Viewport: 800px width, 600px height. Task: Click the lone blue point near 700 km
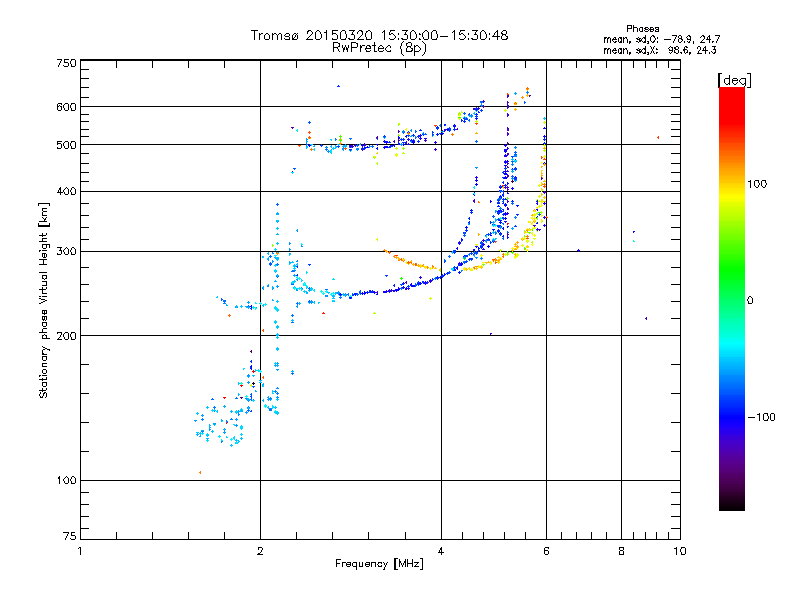click(x=338, y=86)
